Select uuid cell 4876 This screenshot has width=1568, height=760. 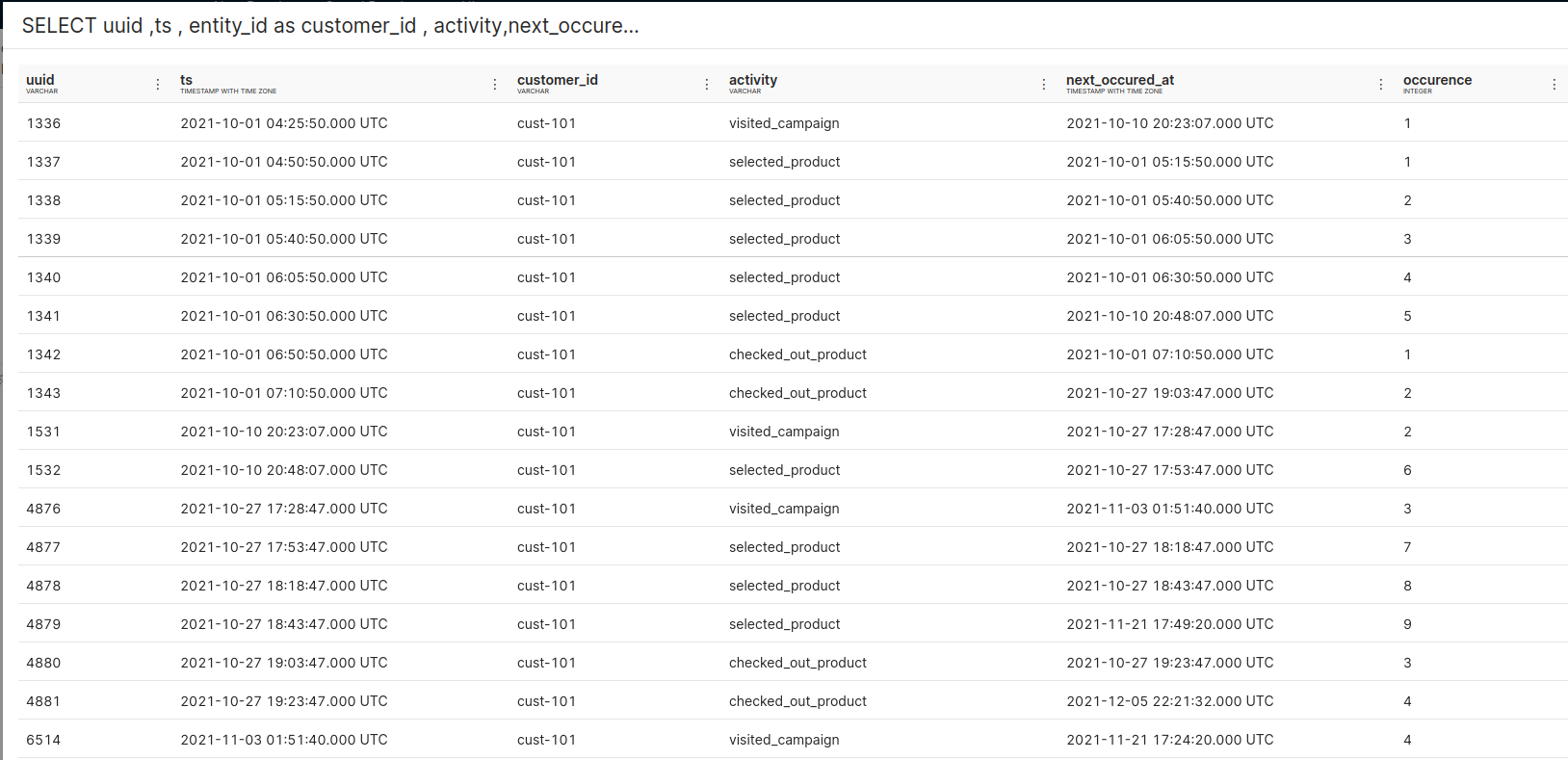click(43, 509)
